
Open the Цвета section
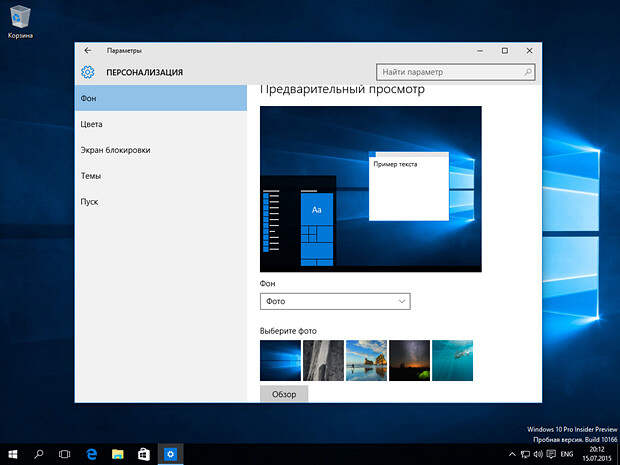[161, 124]
